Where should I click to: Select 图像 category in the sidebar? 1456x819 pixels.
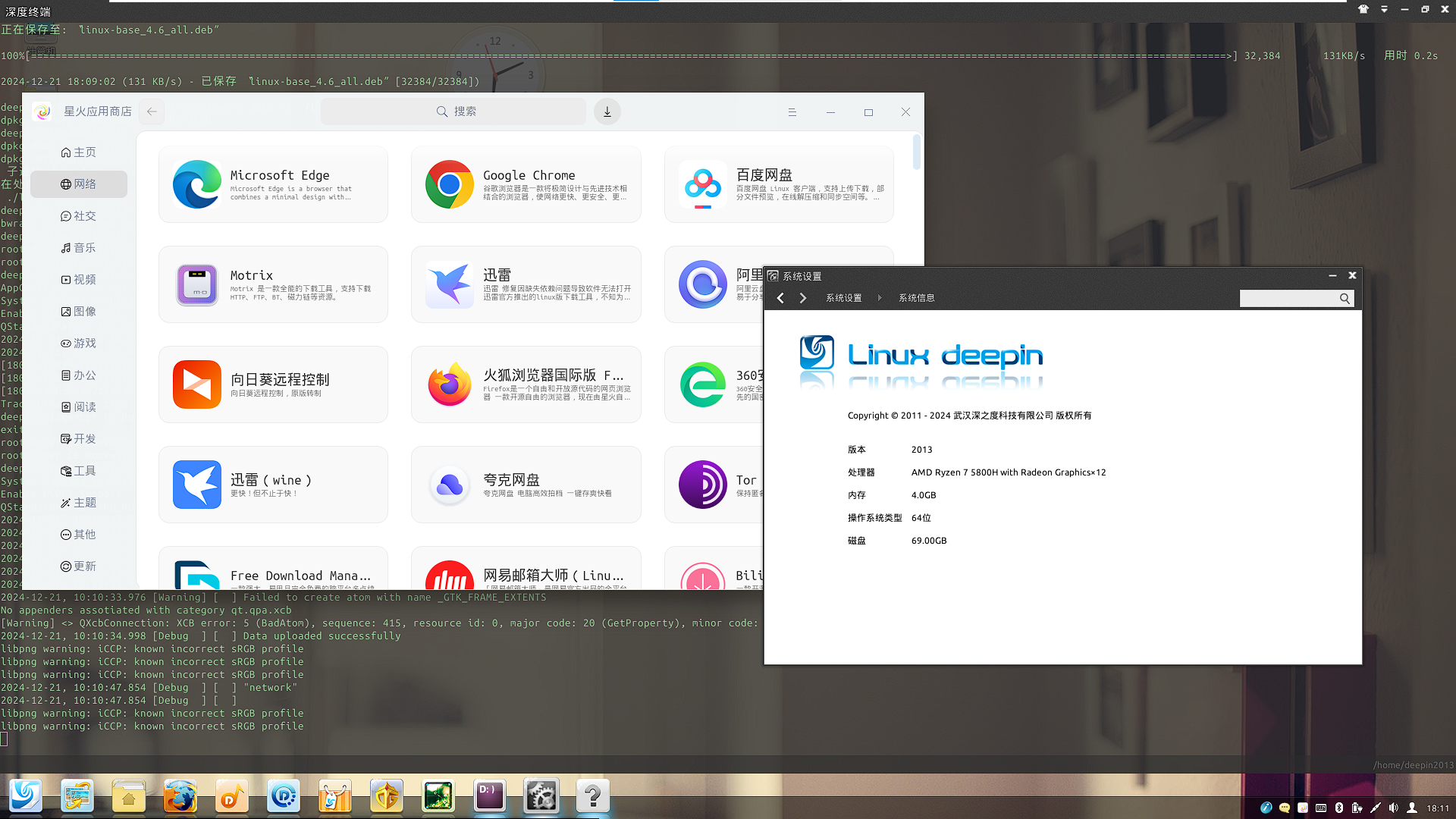click(x=79, y=312)
